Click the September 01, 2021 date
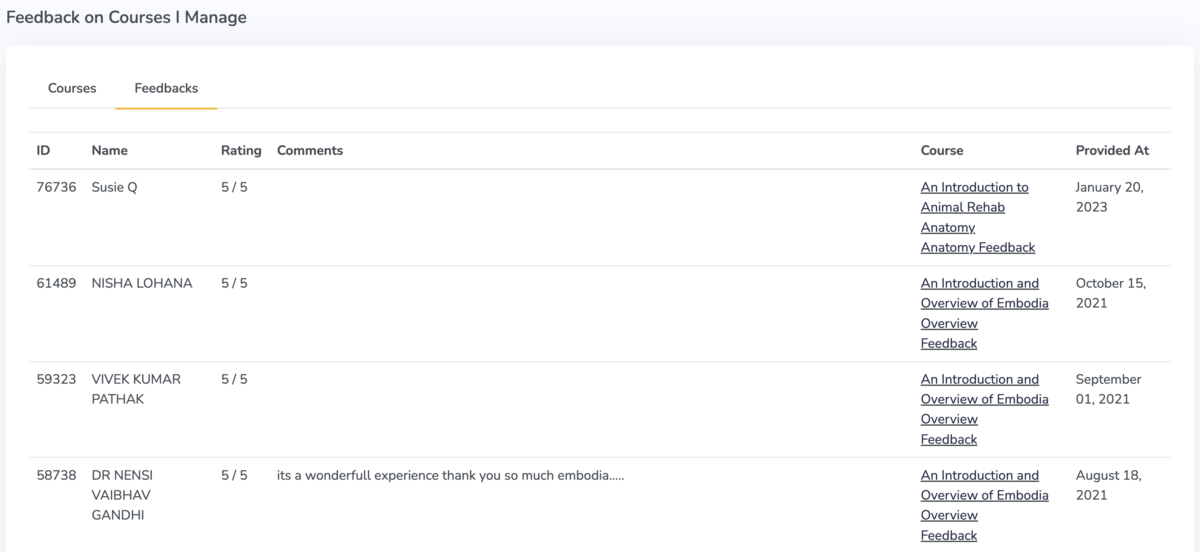 coord(1108,389)
